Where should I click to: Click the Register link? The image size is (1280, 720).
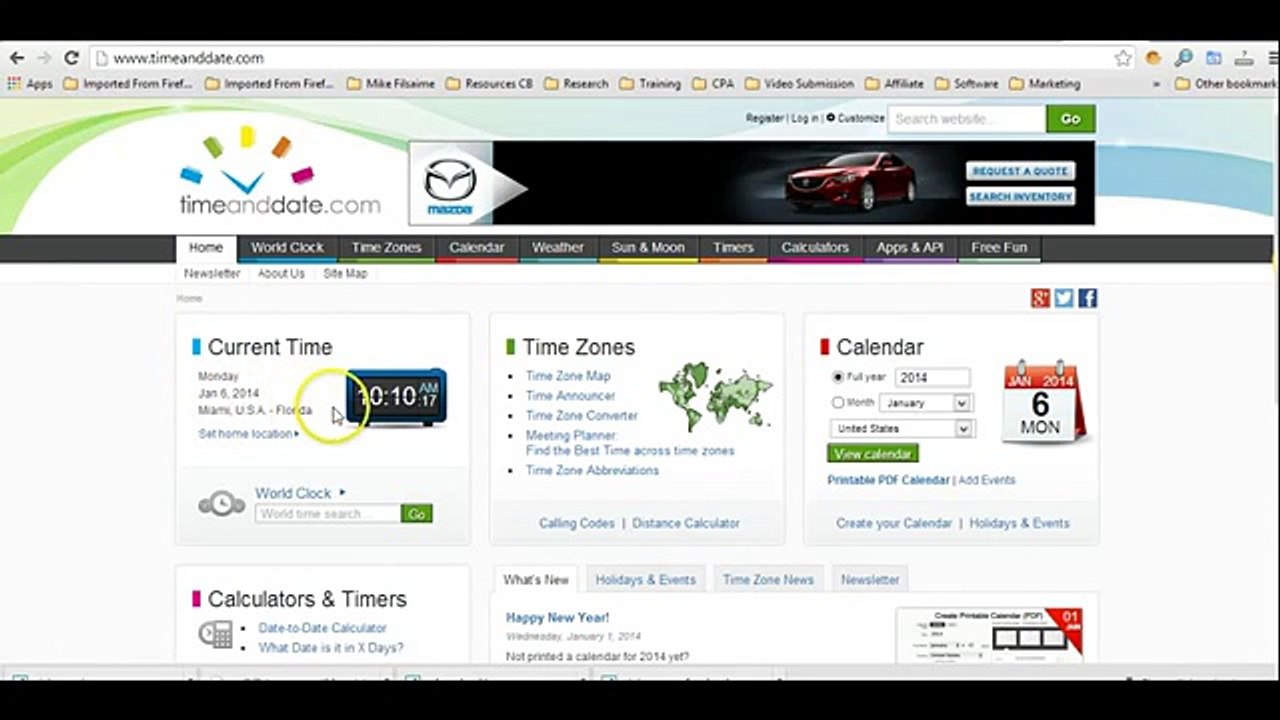[765, 118]
